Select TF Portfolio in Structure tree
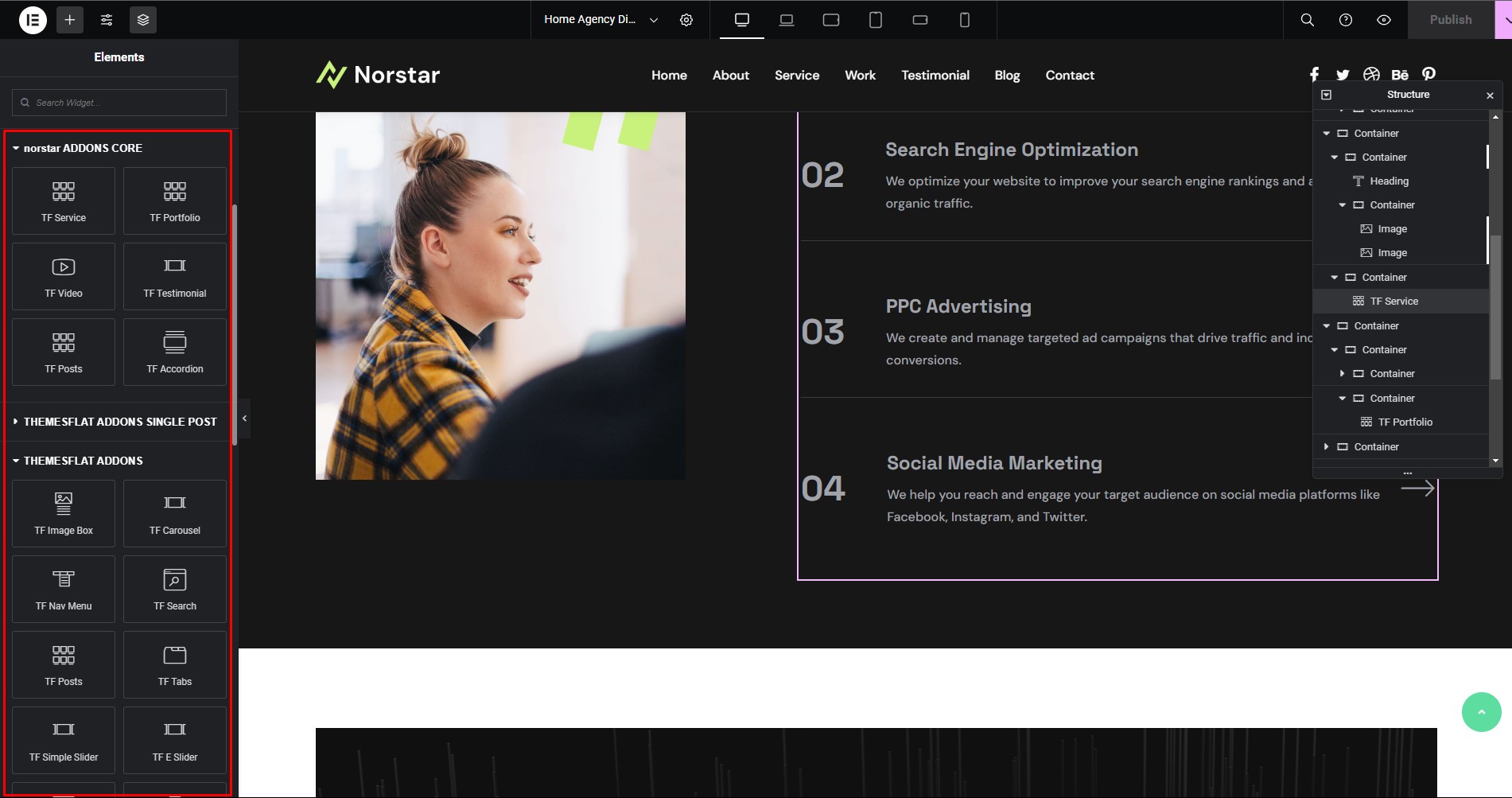This screenshot has height=798, width=1512. [1405, 422]
